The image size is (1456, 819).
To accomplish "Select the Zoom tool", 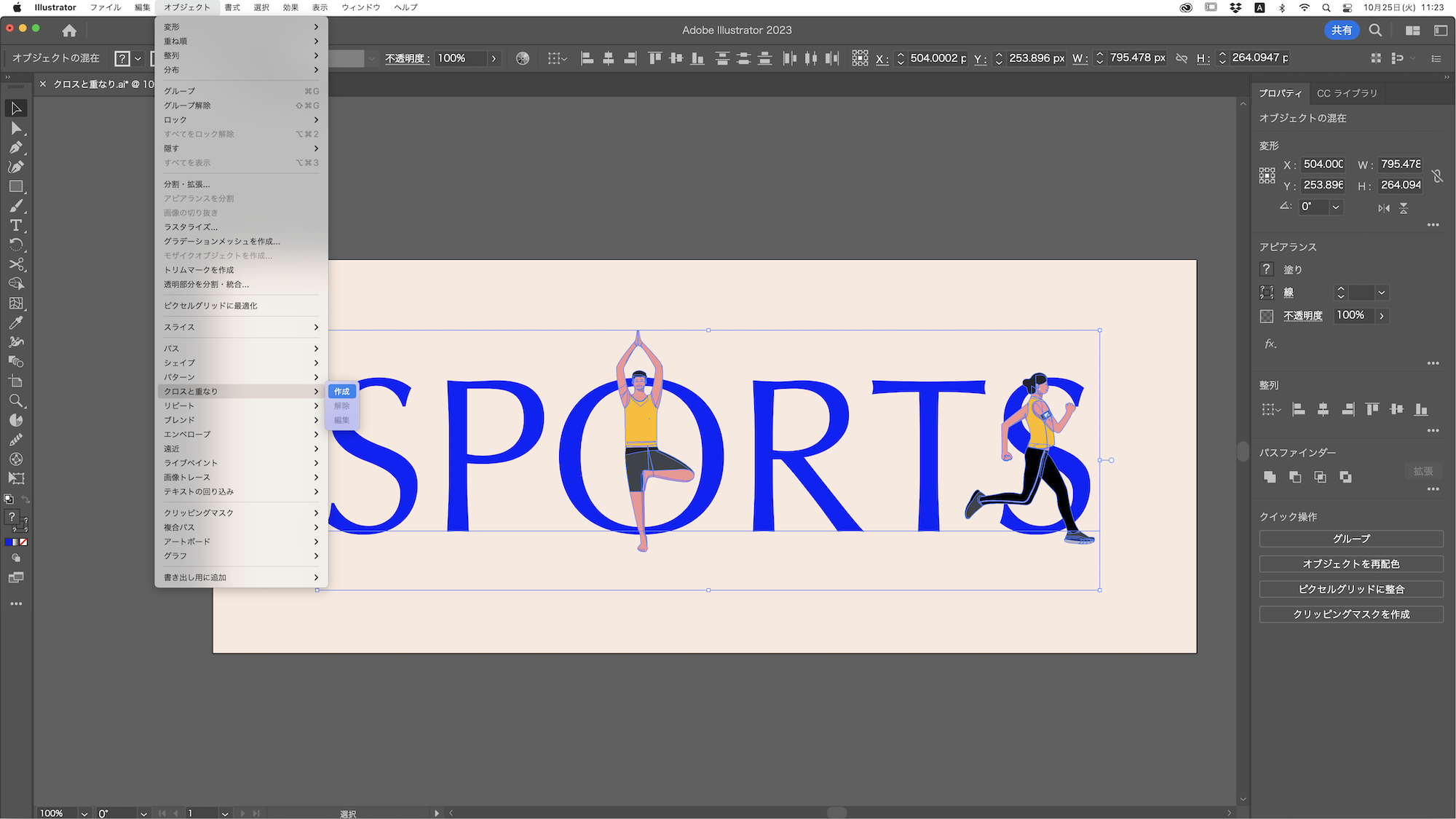I will click(16, 401).
